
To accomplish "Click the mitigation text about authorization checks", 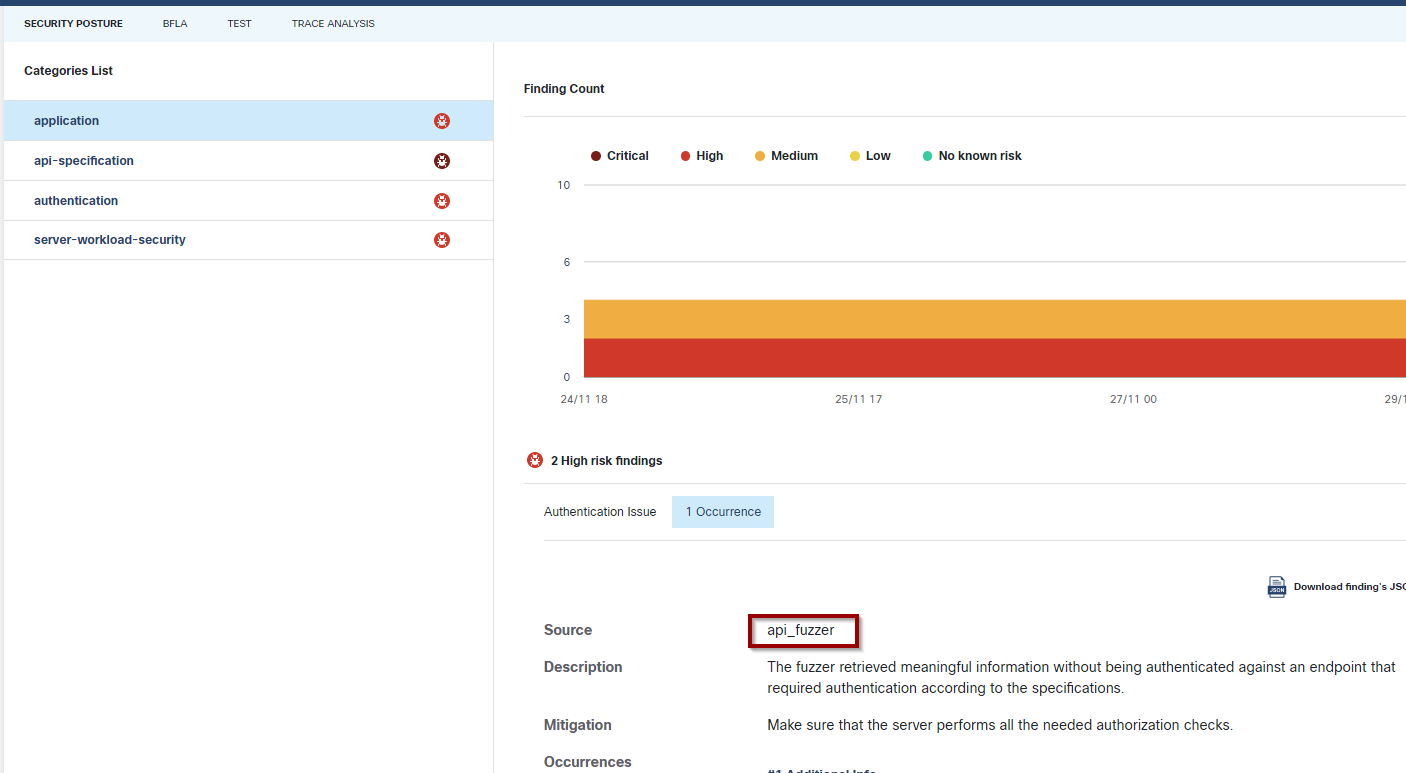I will click(x=1000, y=725).
